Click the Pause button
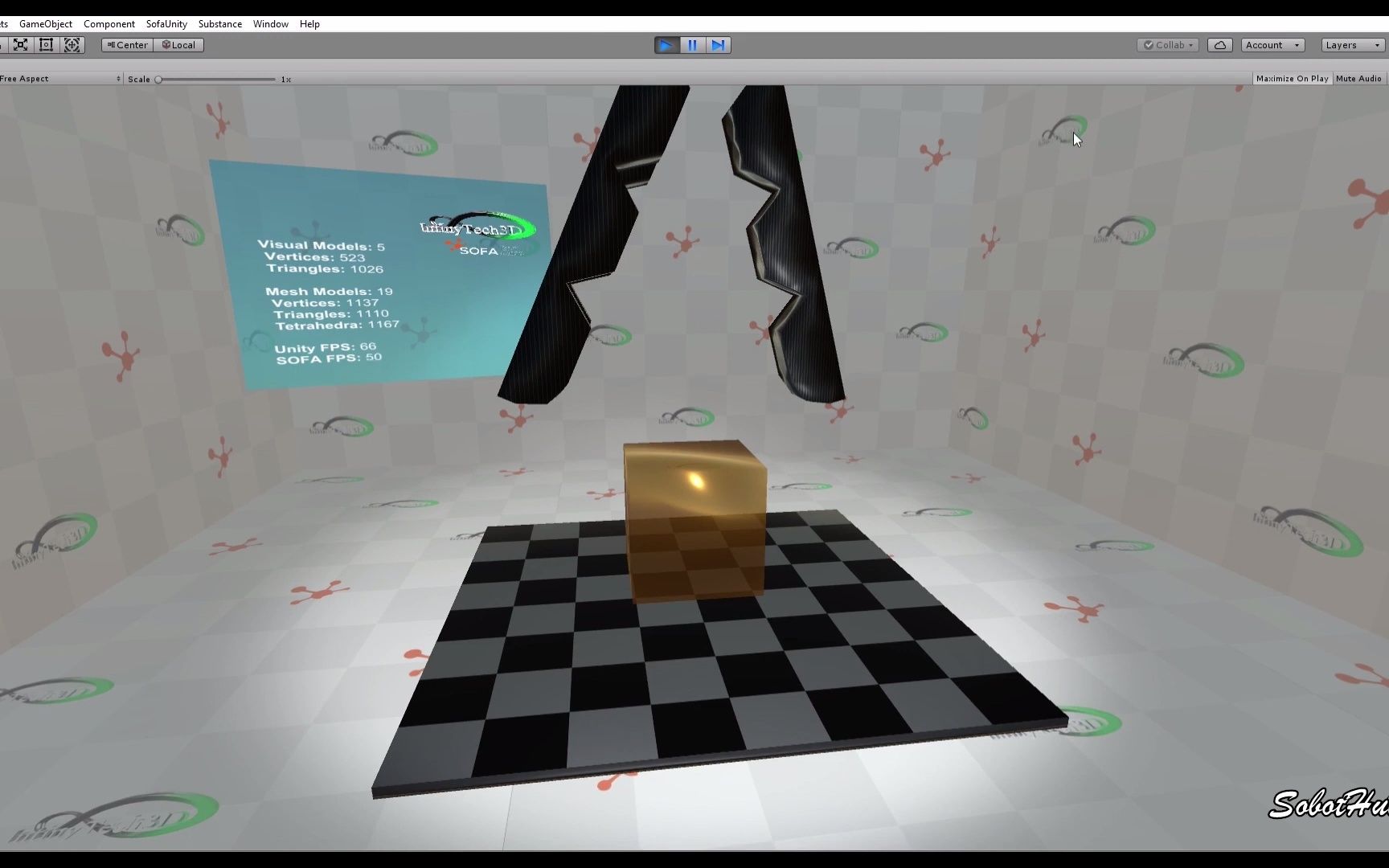Viewport: 1389px width, 868px height. (692, 45)
